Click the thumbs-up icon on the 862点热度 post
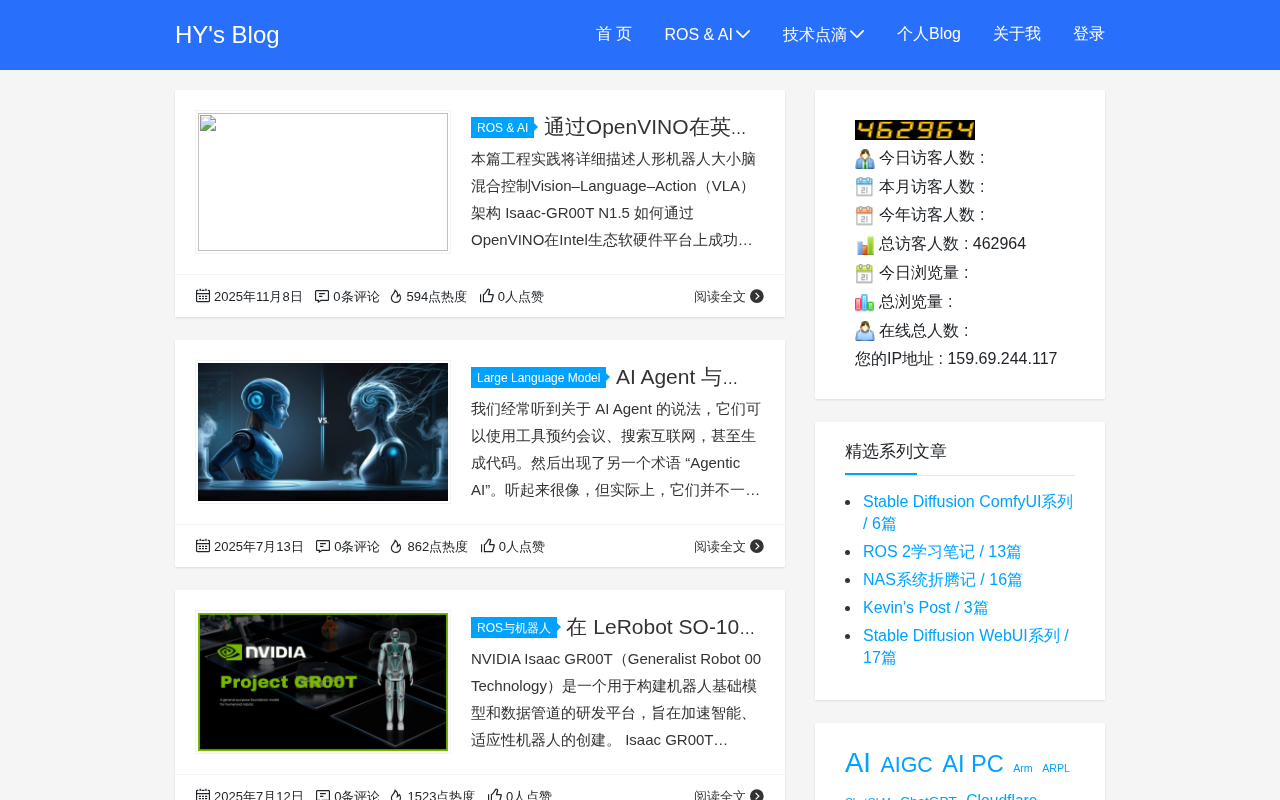The height and width of the screenshot is (800, 1280). (x=488, y=546)
